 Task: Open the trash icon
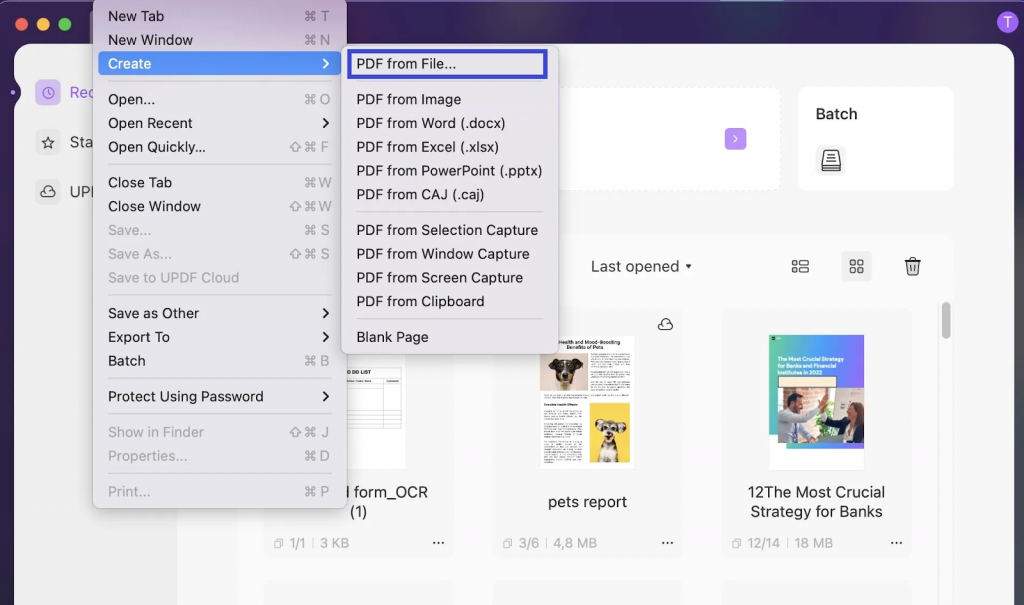pos(912,266)
